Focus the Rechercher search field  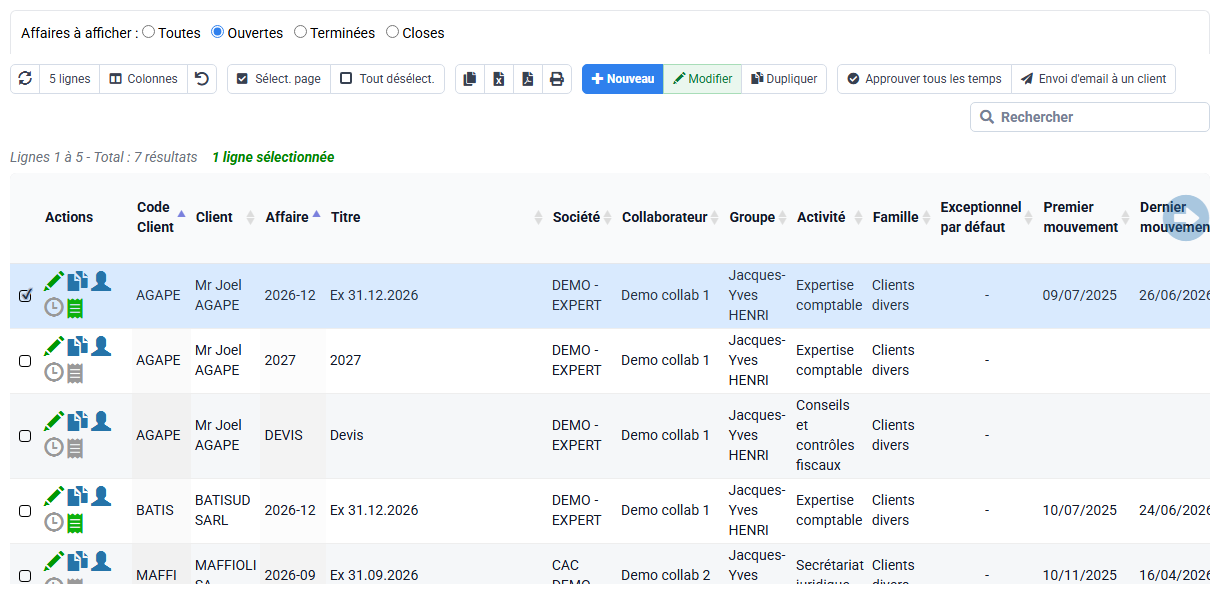[1090, 117]
